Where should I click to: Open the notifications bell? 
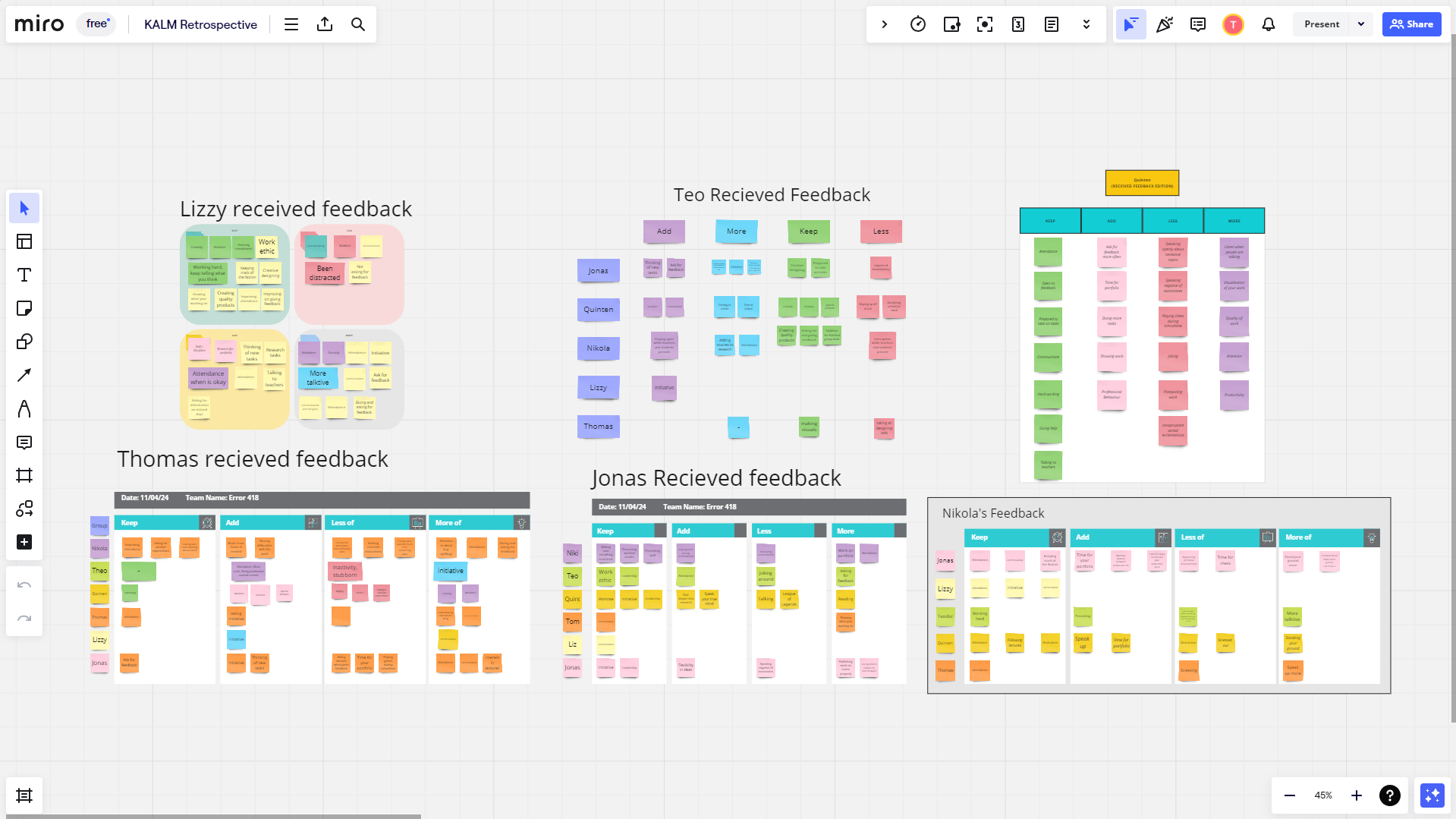coord(1269,24)
